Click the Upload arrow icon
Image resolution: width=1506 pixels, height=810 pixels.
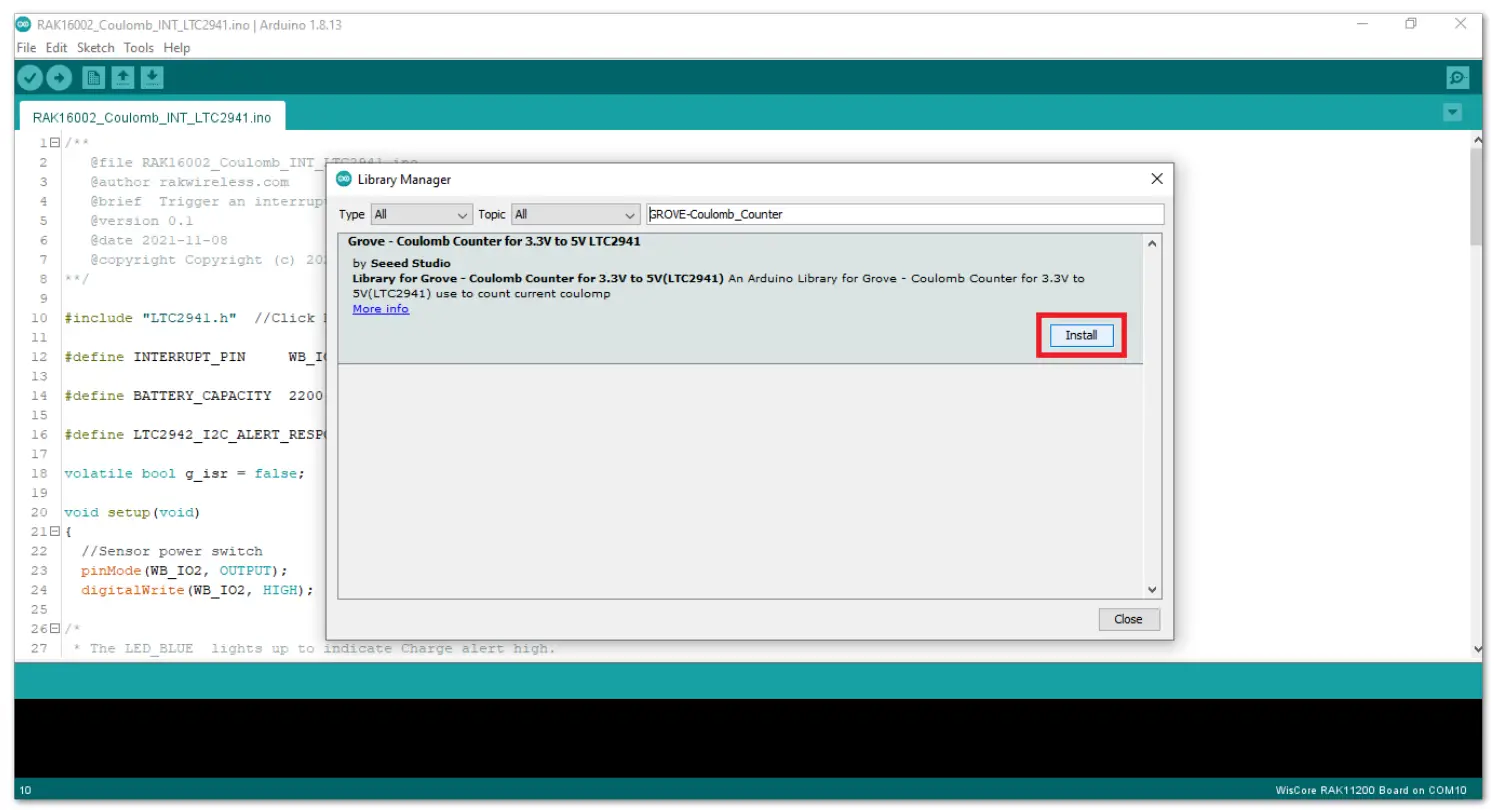pyautogui.click(x=59, y=77)
